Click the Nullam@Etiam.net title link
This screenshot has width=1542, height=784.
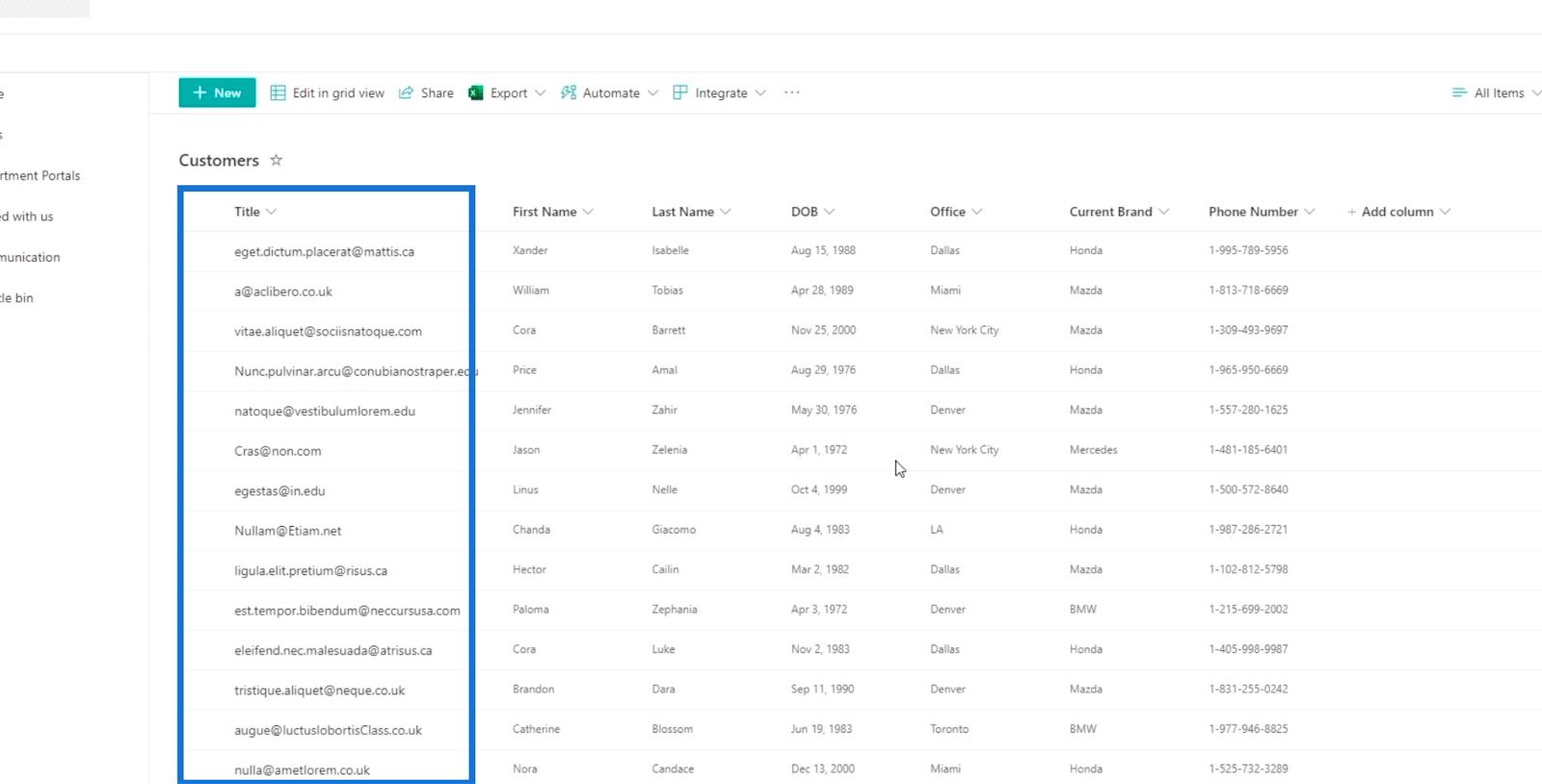click(x=287, y=531)
